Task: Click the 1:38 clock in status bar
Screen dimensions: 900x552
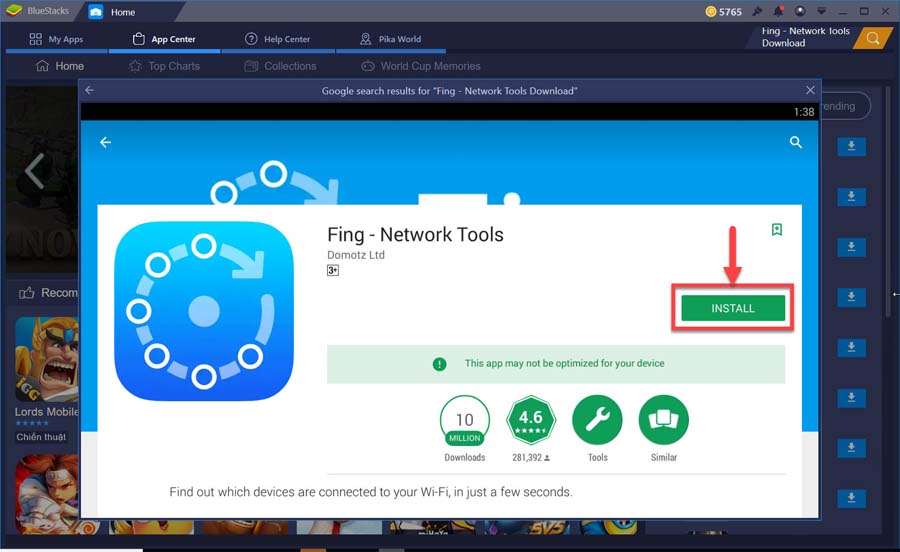Action: (x=804, y=112)
